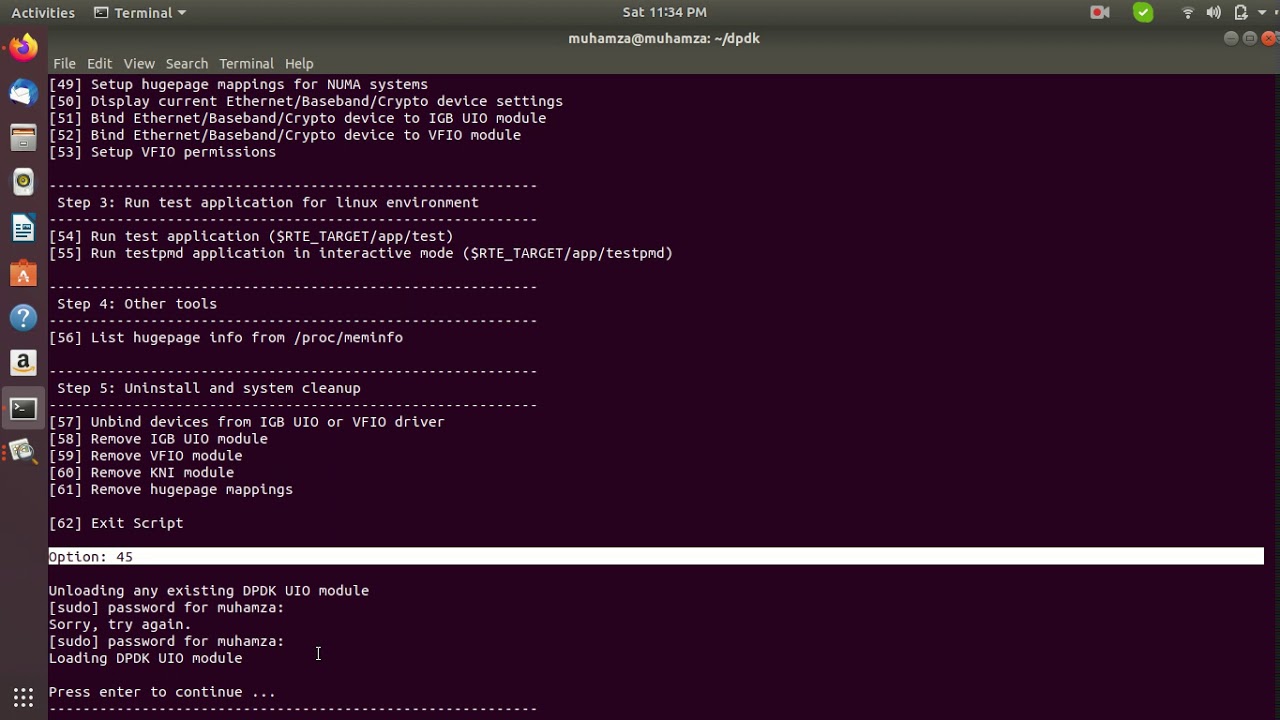Click 'Step 5: Uninstall and system cleanup' heading
1280x720 pixels.
(x=209, y=388)
